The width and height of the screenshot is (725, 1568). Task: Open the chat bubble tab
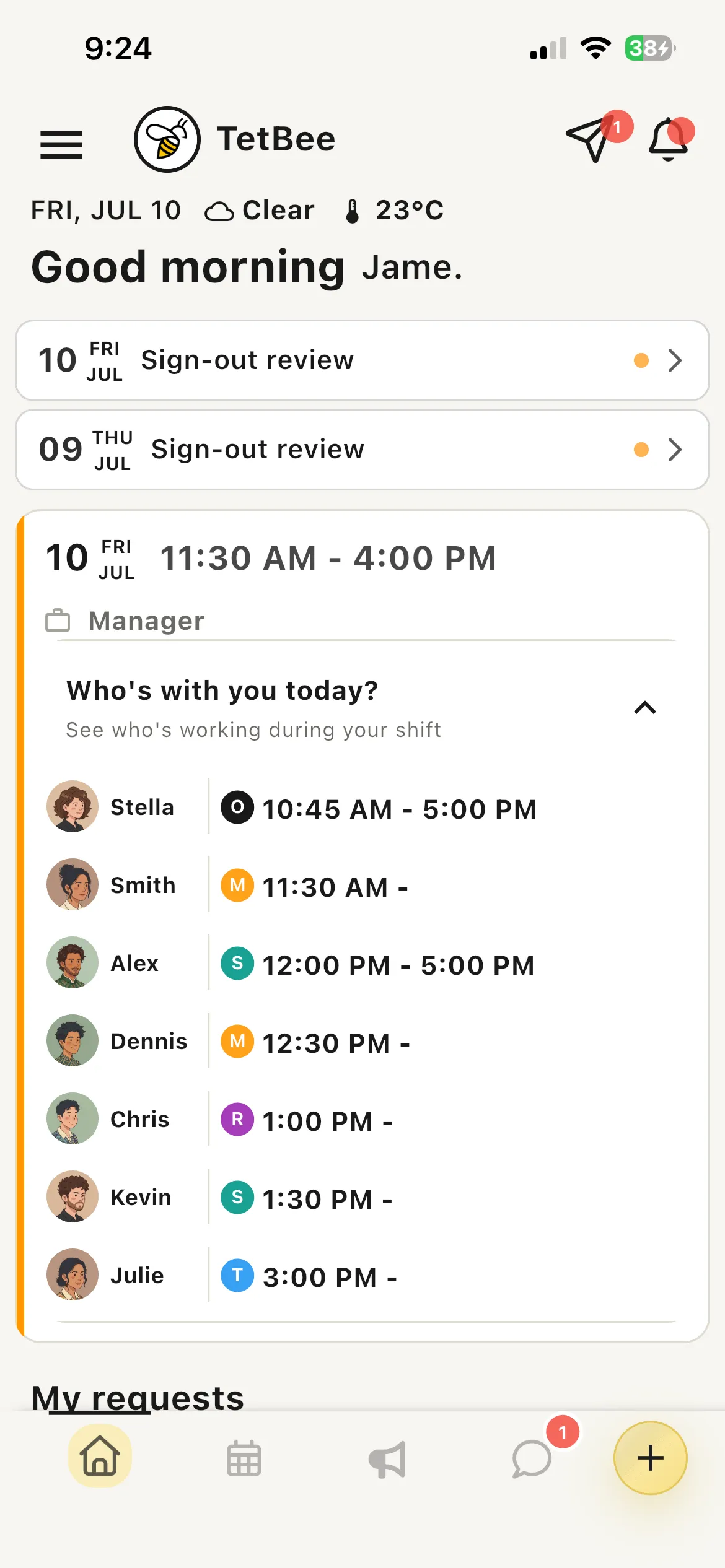coord(532,1459)
